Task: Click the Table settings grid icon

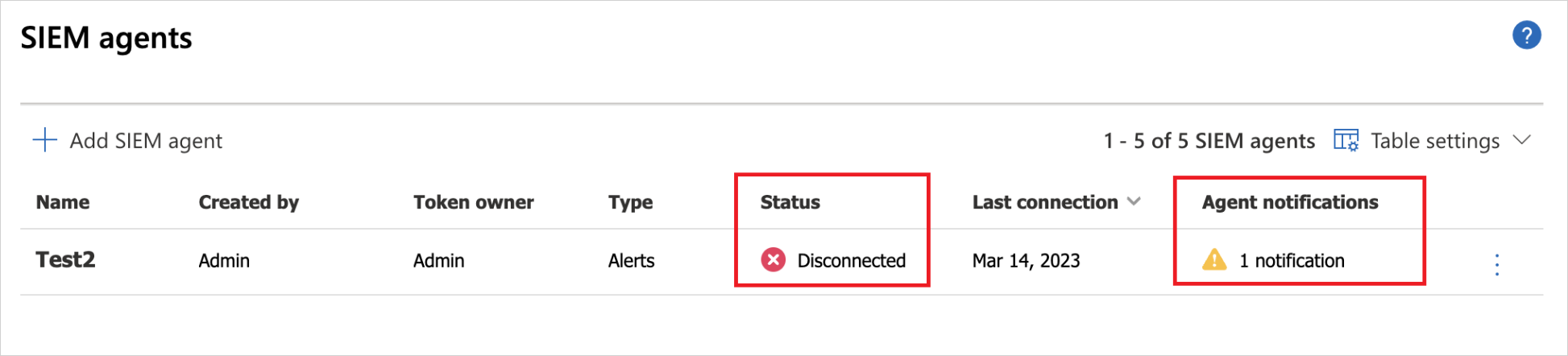Action: point(1346,140)
